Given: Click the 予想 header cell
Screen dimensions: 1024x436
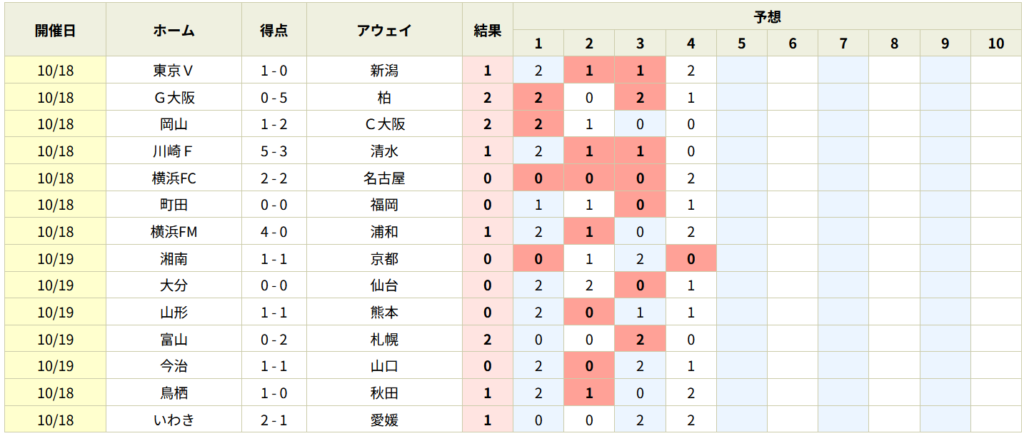Looking at the screenshot, I should pos(767,17).
